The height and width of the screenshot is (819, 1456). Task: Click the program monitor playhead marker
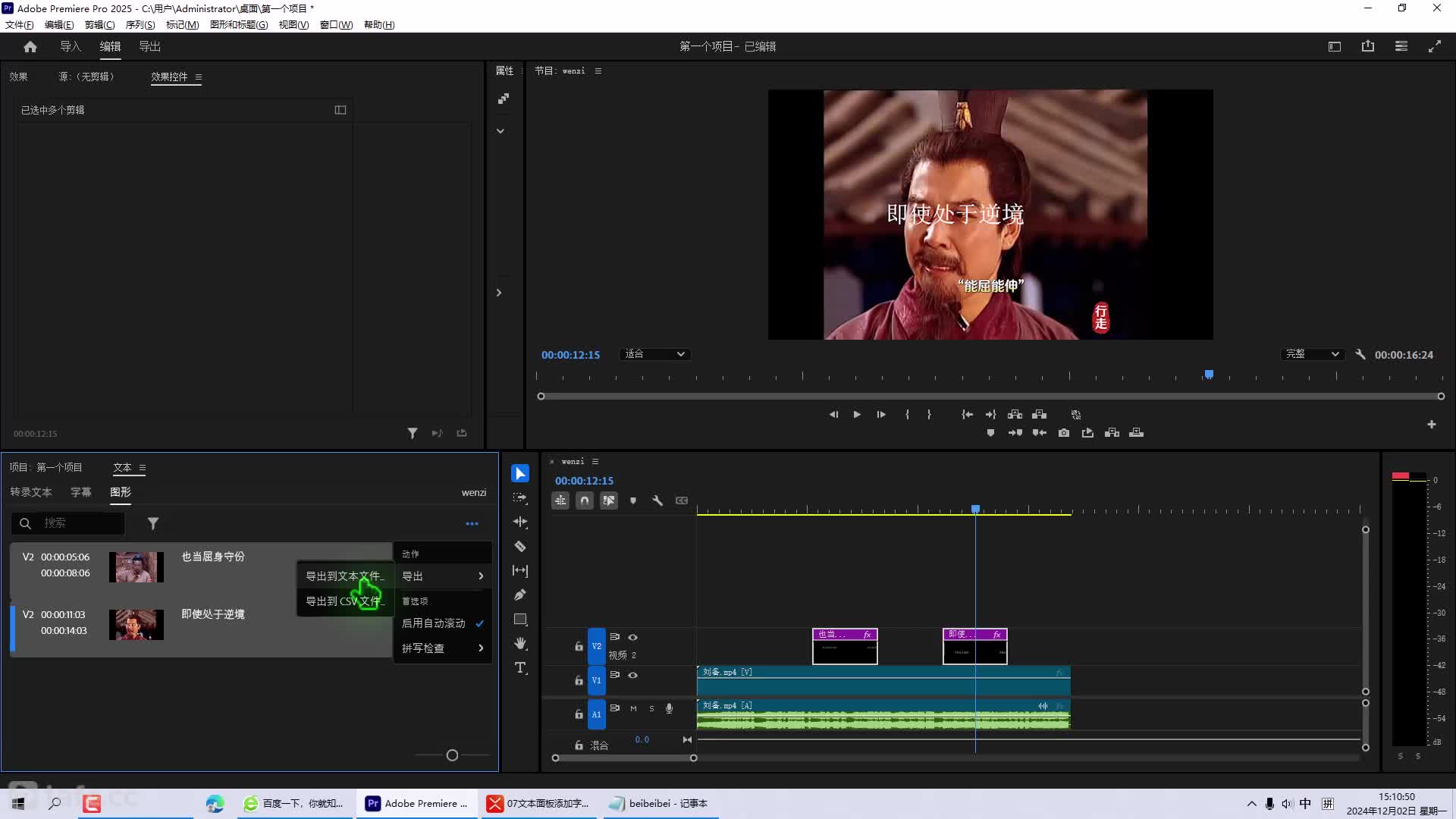[1209, 375]
